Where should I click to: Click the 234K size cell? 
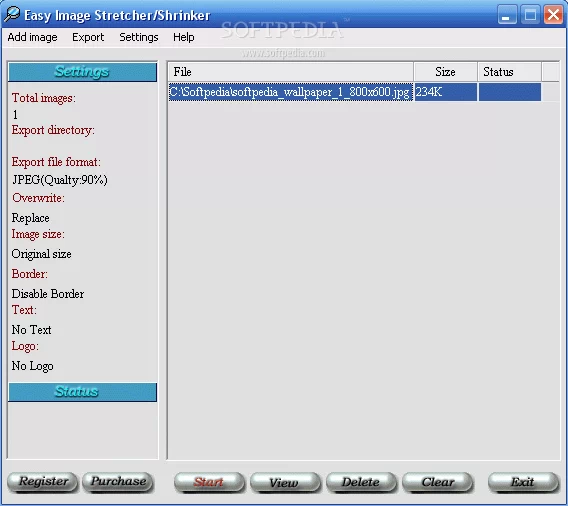(445, 92)
